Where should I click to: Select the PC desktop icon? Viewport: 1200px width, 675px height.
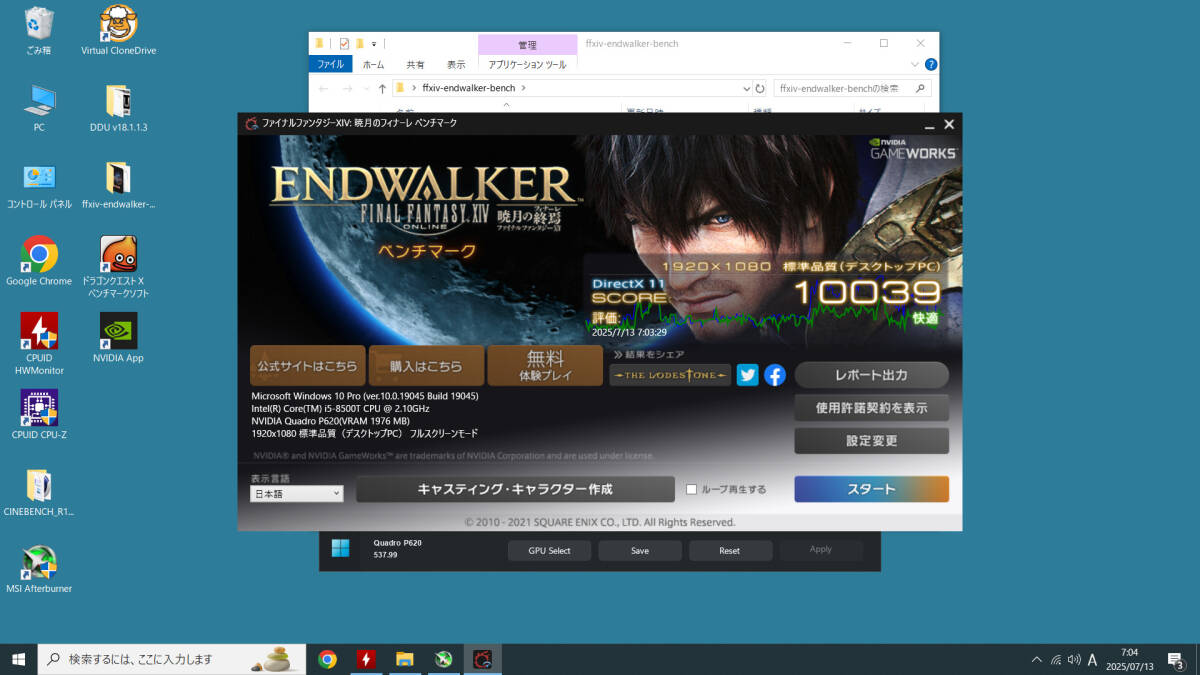[39, 107]
